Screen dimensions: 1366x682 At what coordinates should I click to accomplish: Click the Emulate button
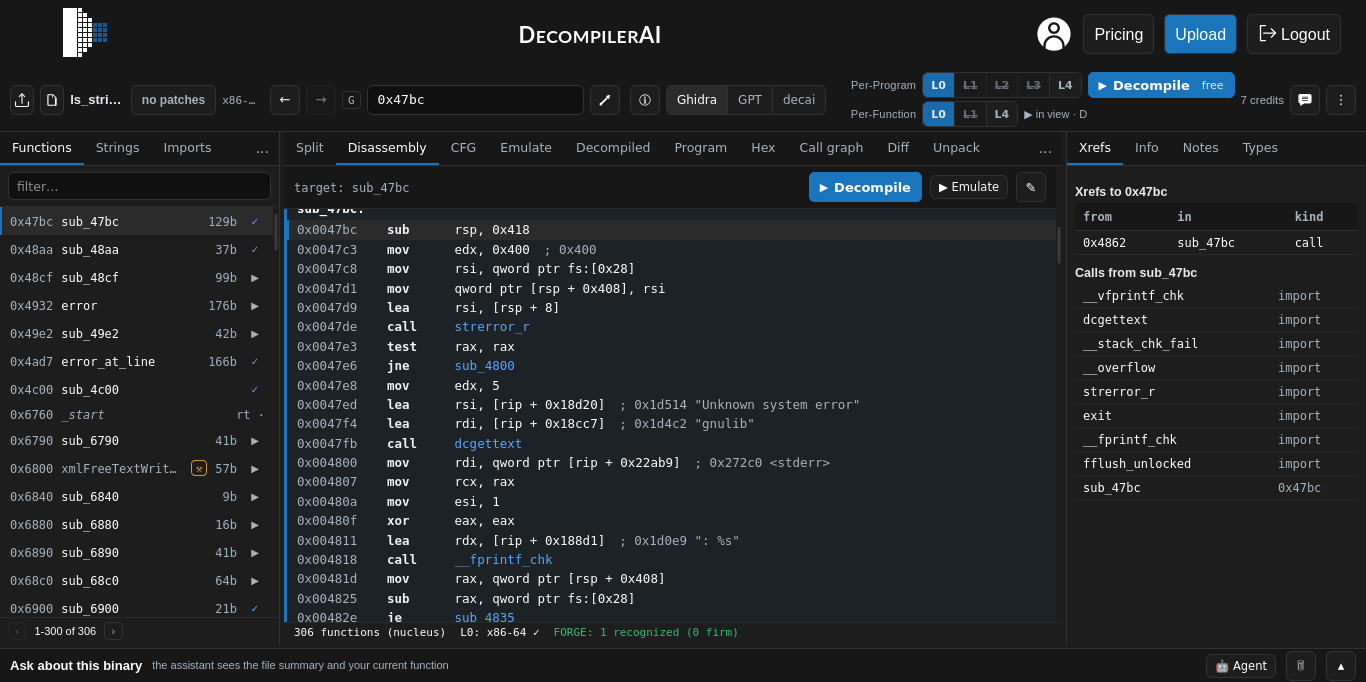click(x=969, y=187)
